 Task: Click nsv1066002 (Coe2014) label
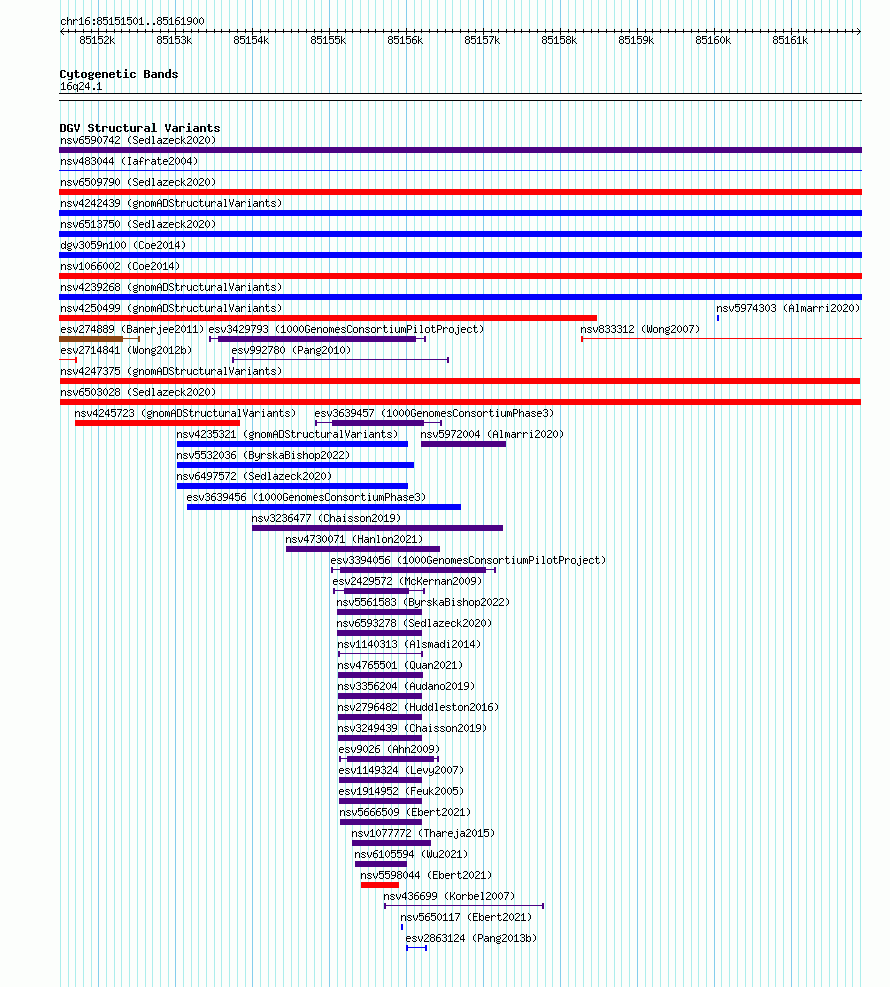(x=120, y=266)
